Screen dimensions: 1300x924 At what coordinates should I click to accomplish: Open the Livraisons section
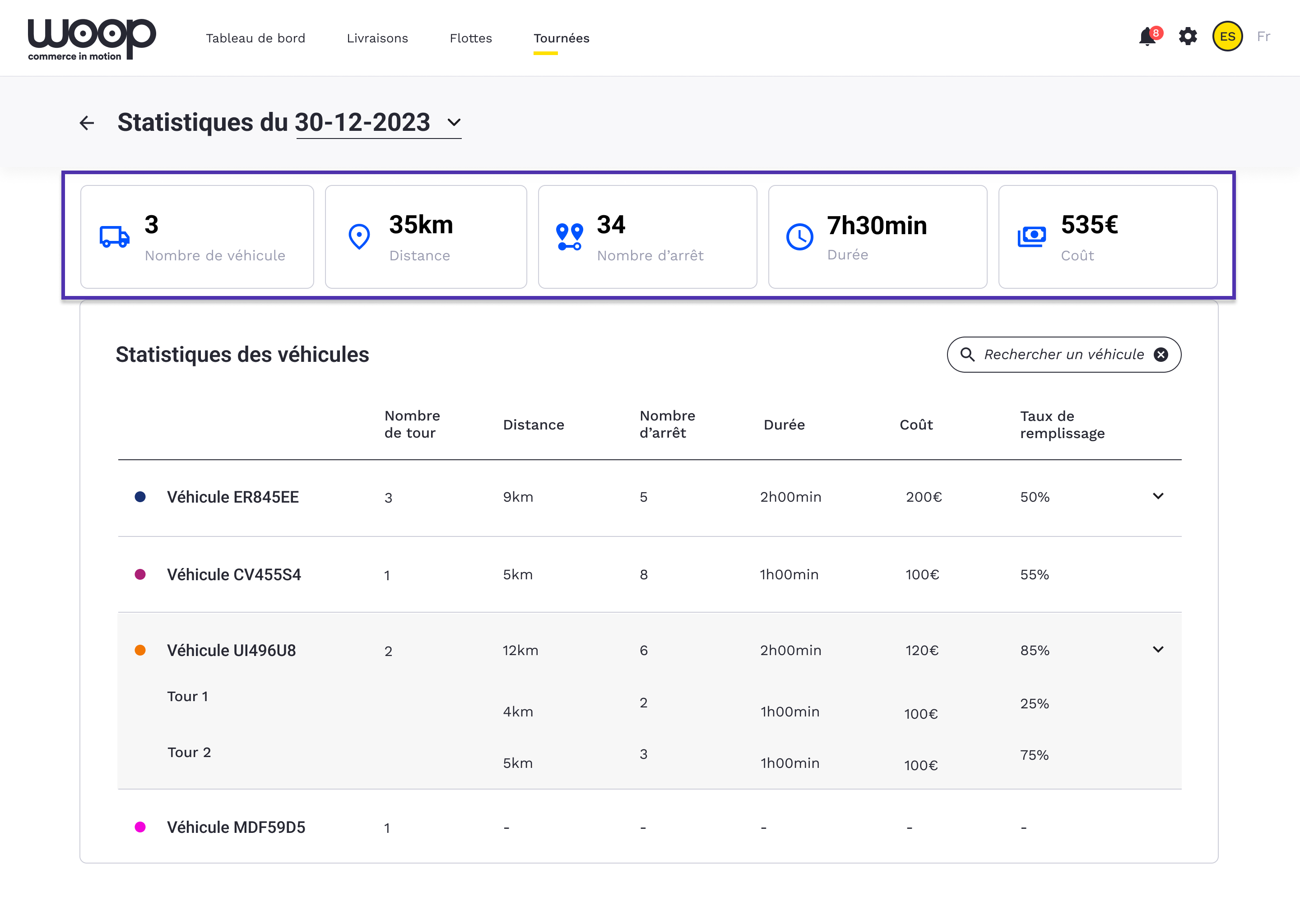377,38
